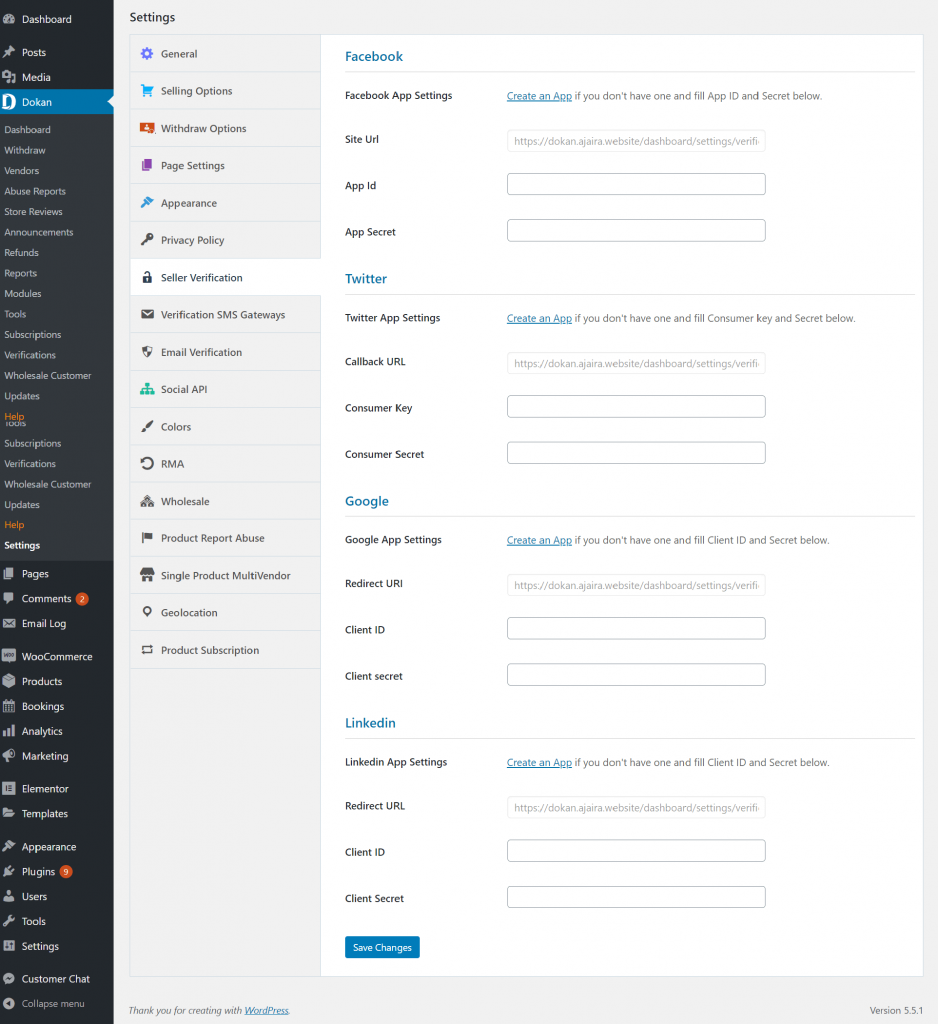Click the Linkedin Client ID field
The image size is (938, 1024).
[636, 850]
